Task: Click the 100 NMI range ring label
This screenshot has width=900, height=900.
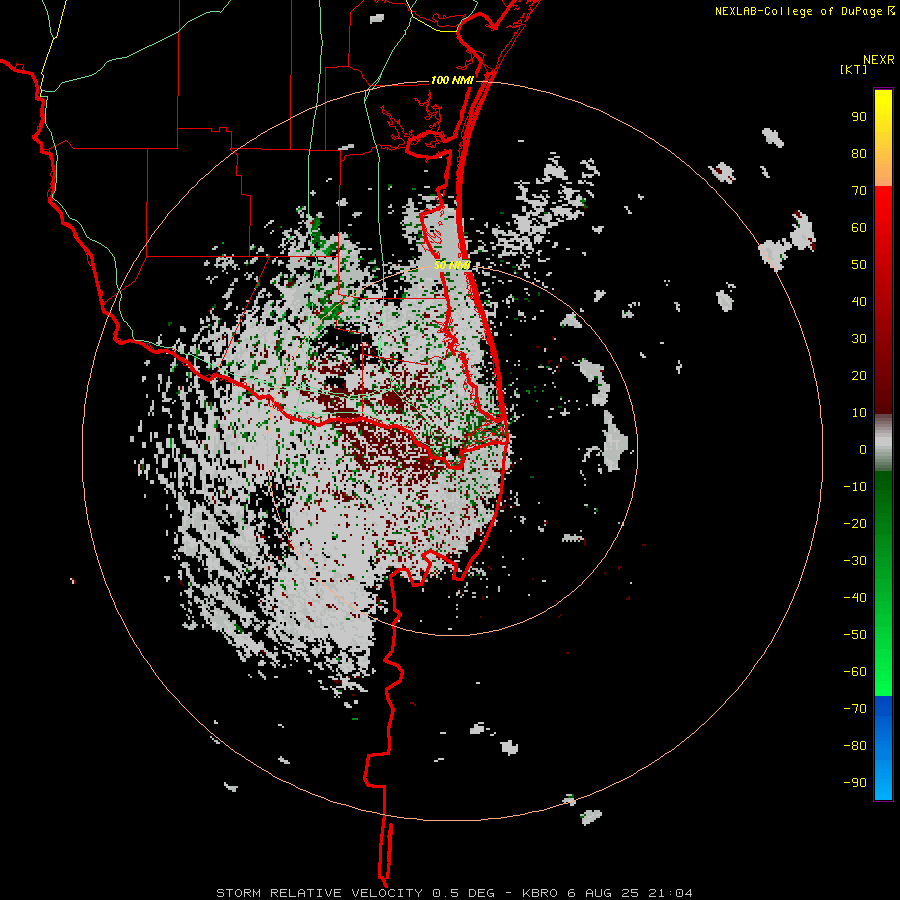Action: tap(452, 80)
